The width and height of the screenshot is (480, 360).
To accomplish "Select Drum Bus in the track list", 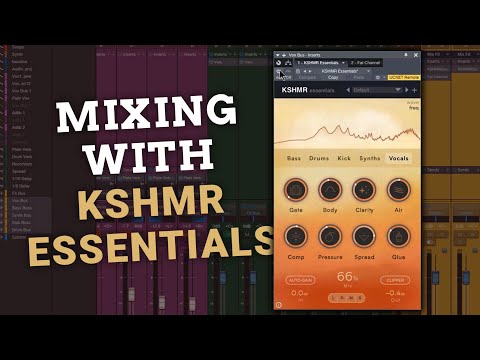I will pos(21,230).
